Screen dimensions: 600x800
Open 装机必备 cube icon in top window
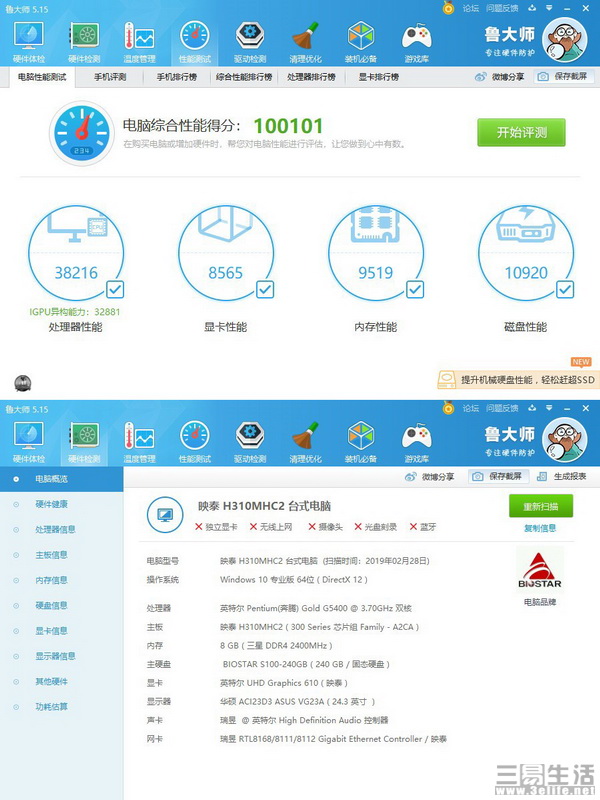tap(361, 36)
